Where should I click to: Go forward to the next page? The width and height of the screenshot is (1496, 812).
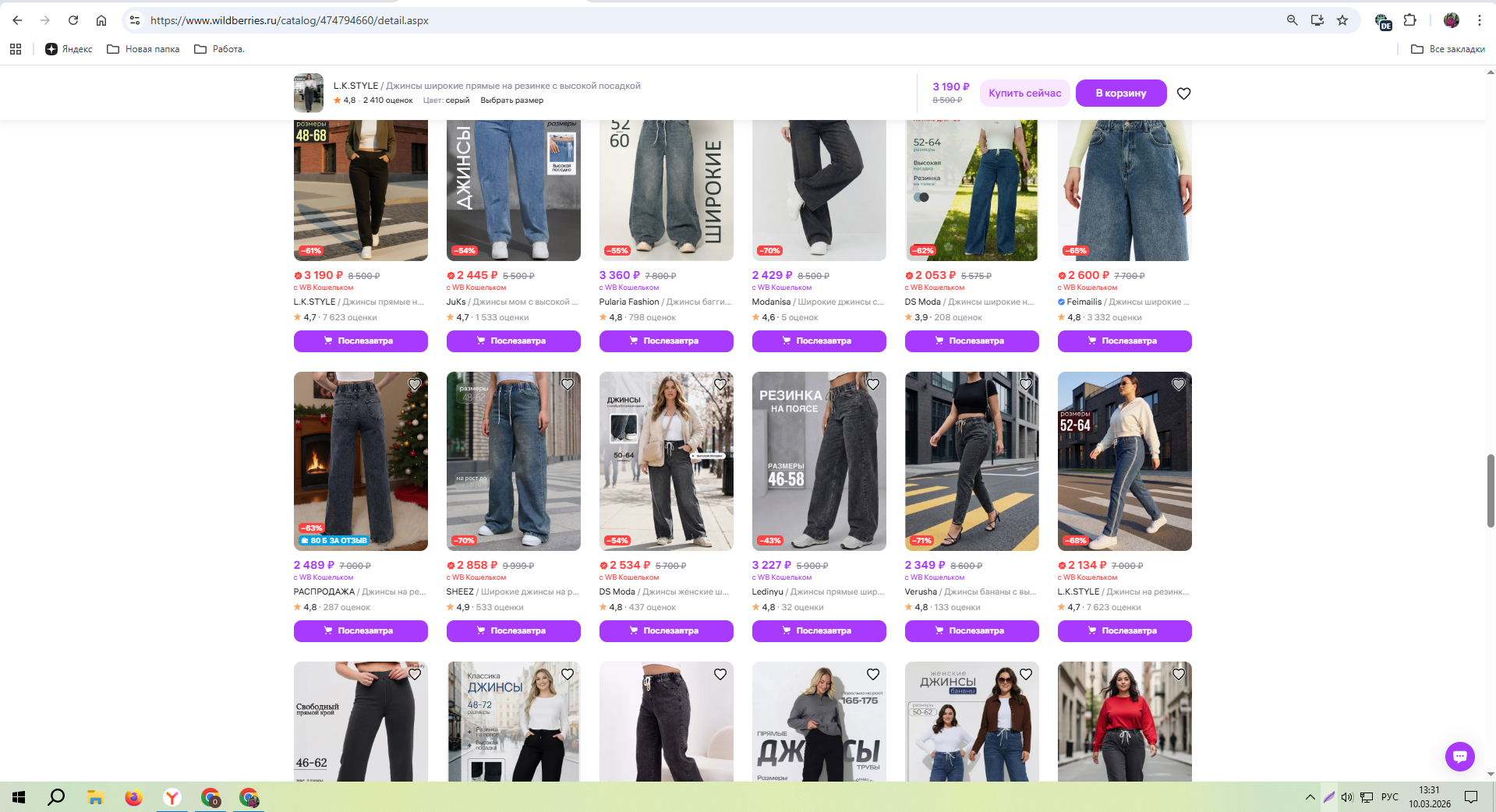pyautogui.click(x=45, y=20)
